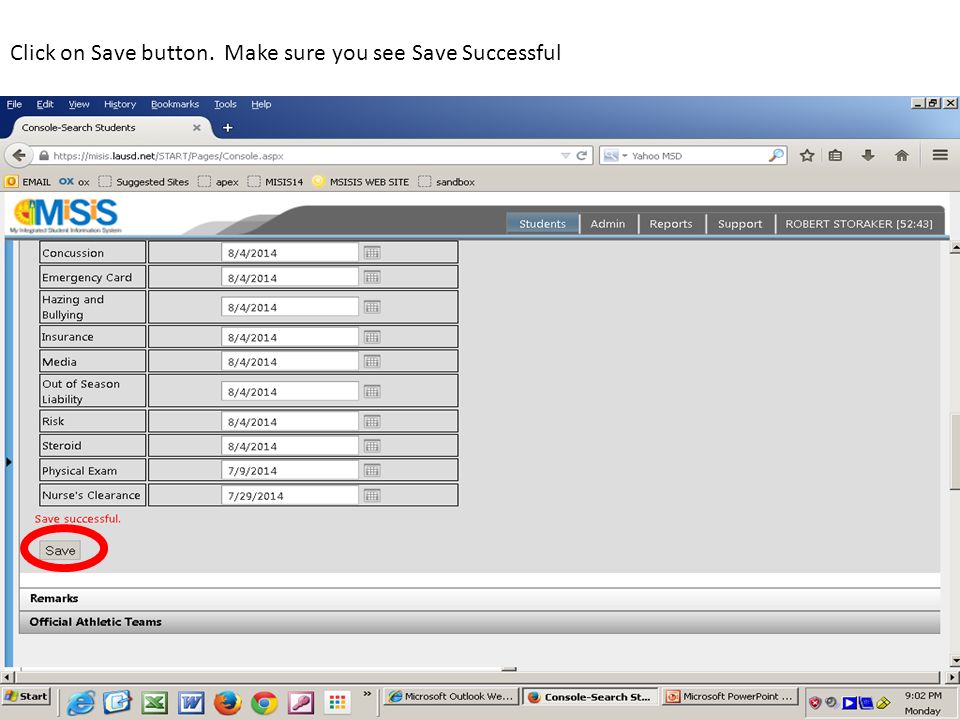Show more quick launch items chevron
The image size is (960, 720).
click(x=367, y=694)
